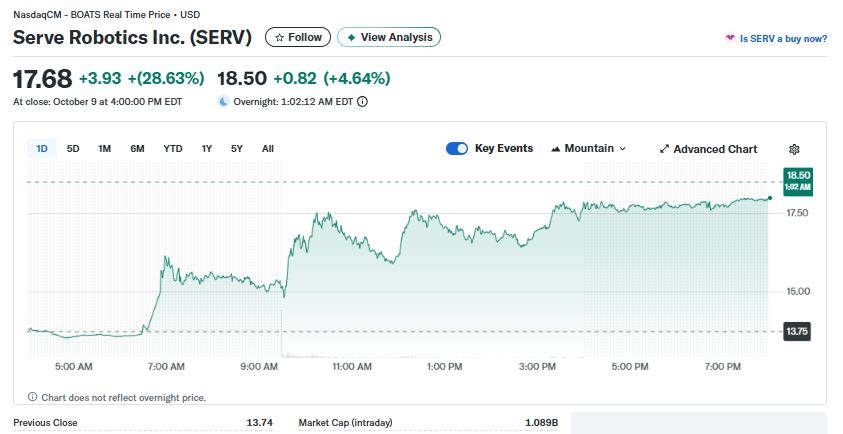Screen dimensions: 843x434
Task: Show the YTD chart range
Action: point(173,149)
